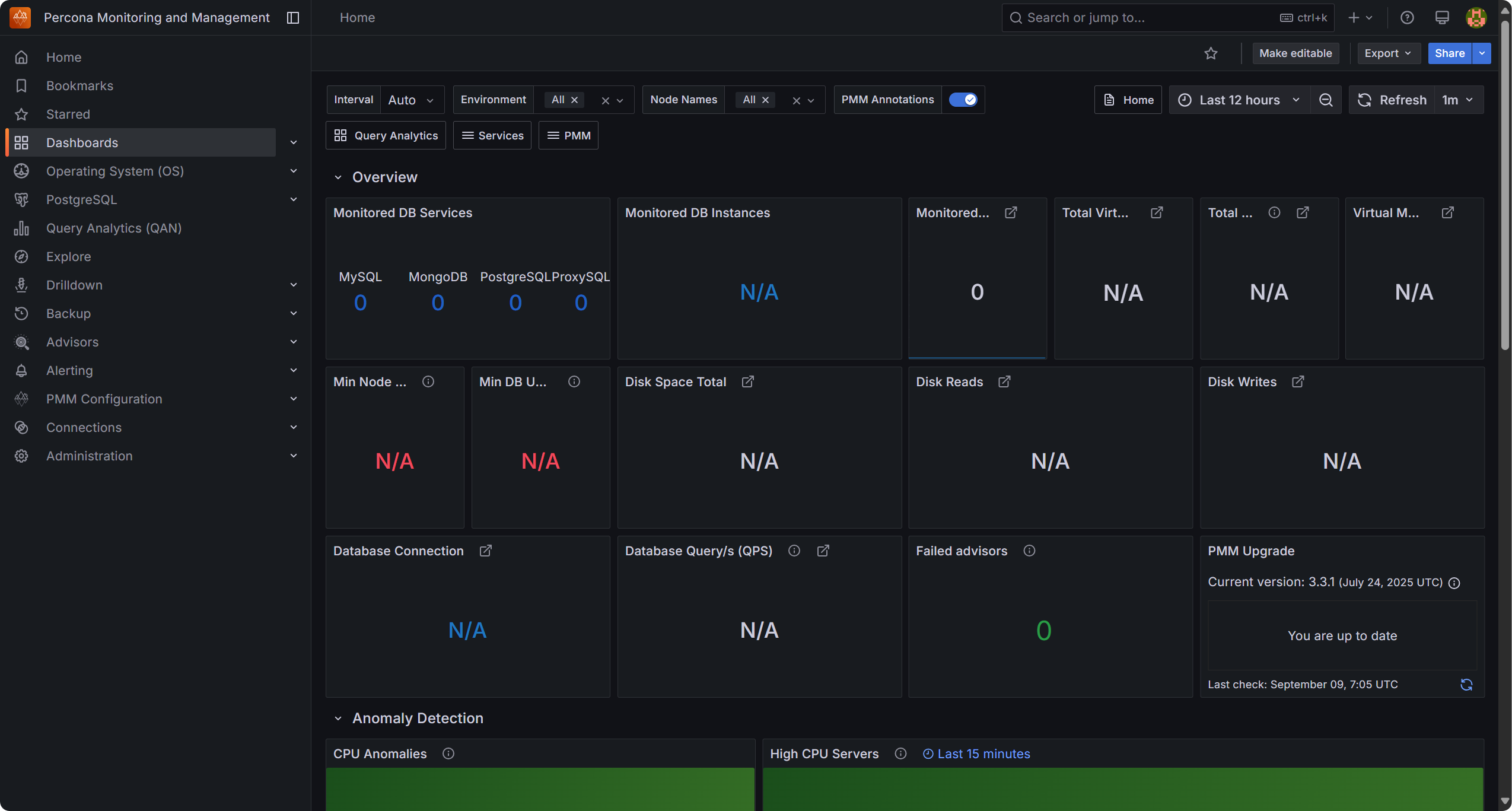Click the Refresh dashboard button

pyautogui.click(x=1392, y=100)
